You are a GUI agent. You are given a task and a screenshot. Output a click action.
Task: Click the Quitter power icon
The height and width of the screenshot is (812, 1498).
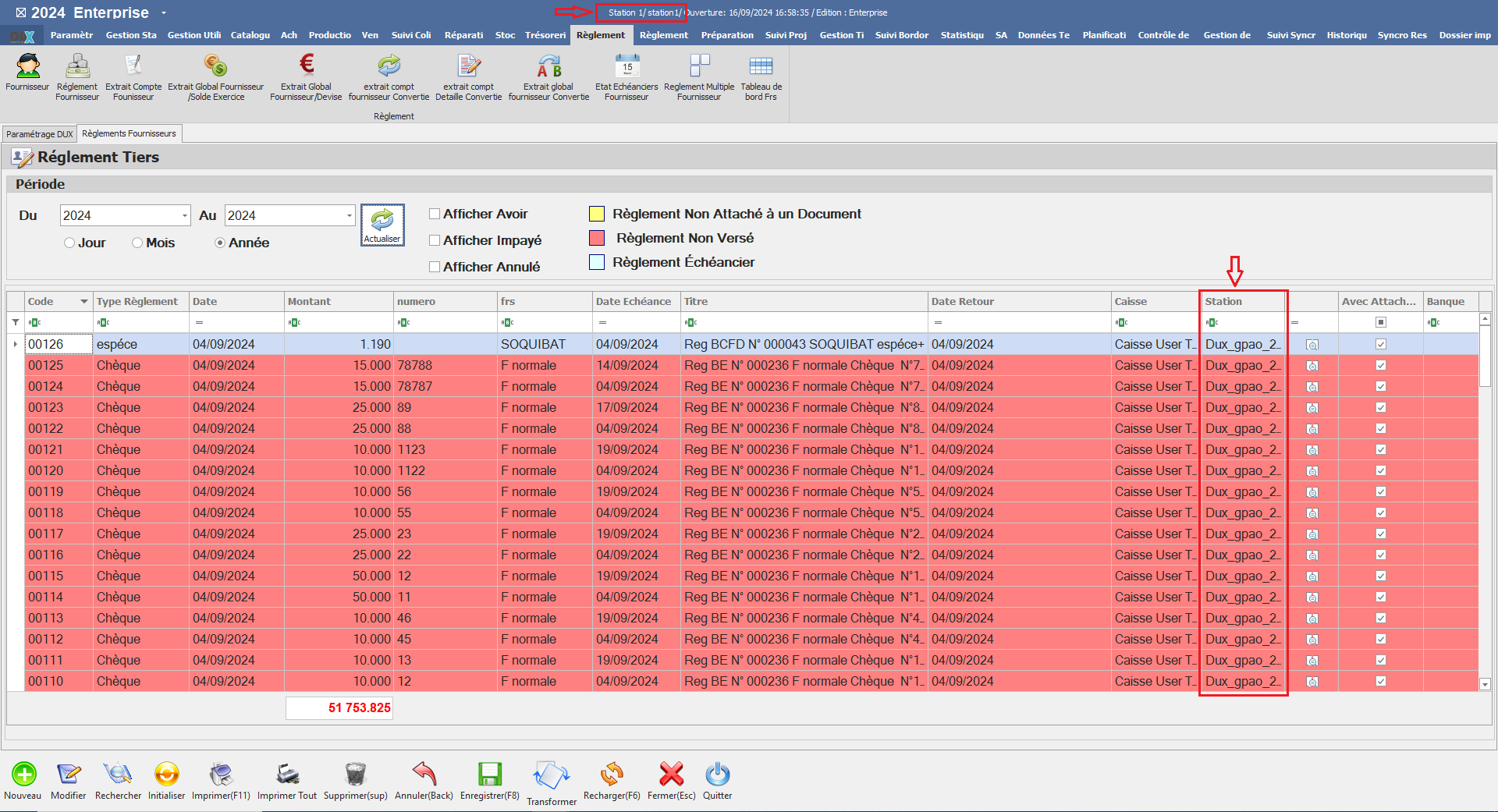717,774
